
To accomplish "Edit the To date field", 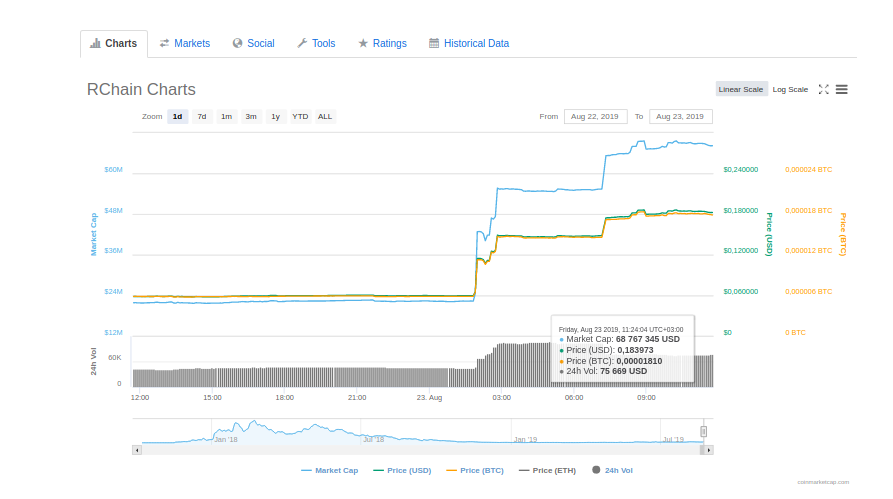I will pyautogui.click(x=681, y=117).
